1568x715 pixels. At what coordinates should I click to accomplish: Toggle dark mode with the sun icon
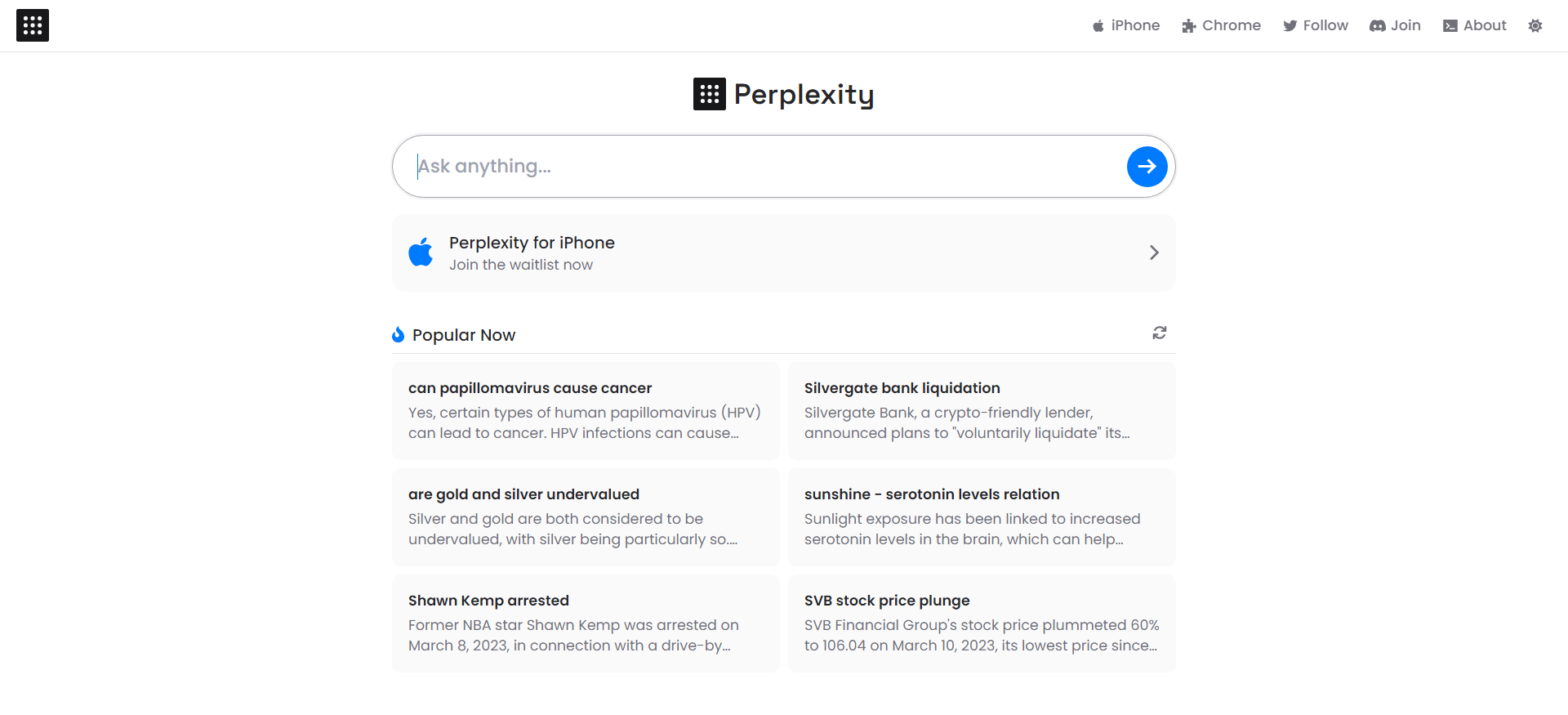click(x=1535, y=25)
